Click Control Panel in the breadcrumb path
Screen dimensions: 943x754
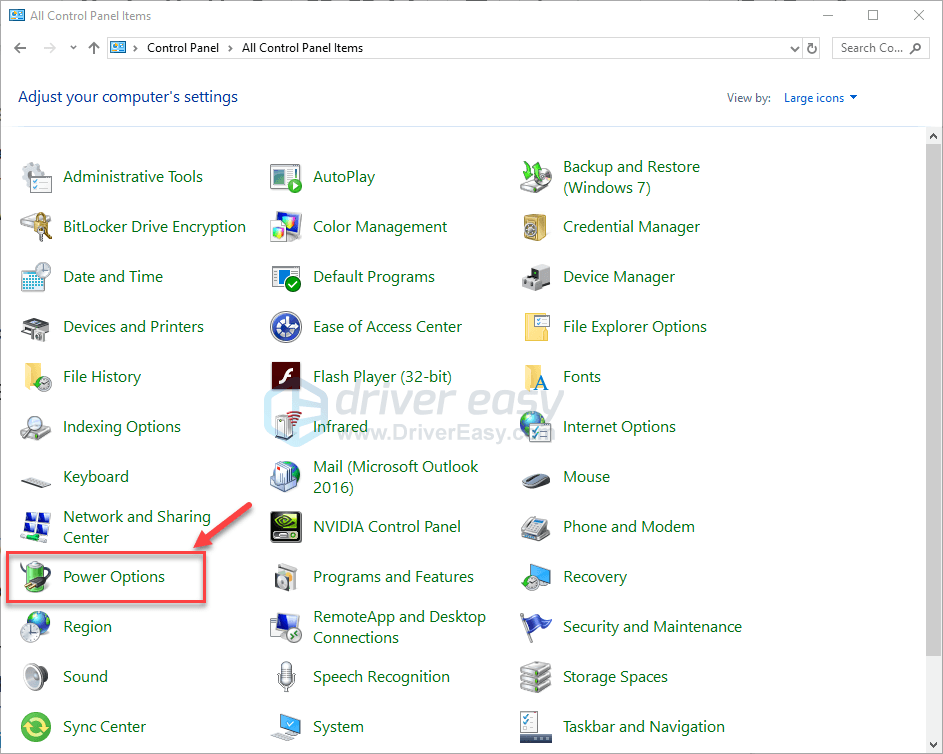tap(184, 48)
